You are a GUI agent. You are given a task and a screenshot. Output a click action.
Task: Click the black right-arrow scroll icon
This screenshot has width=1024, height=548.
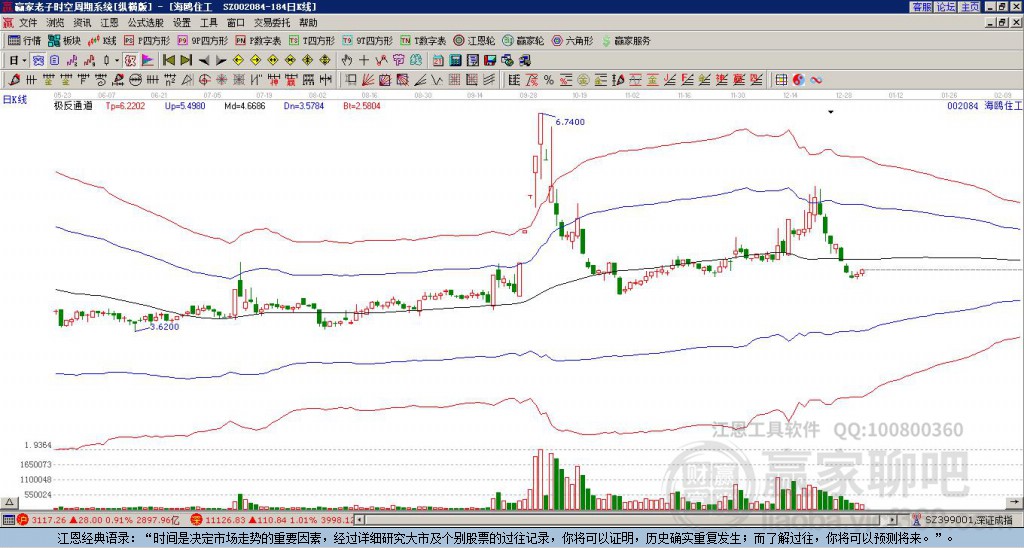coord(220,61)
